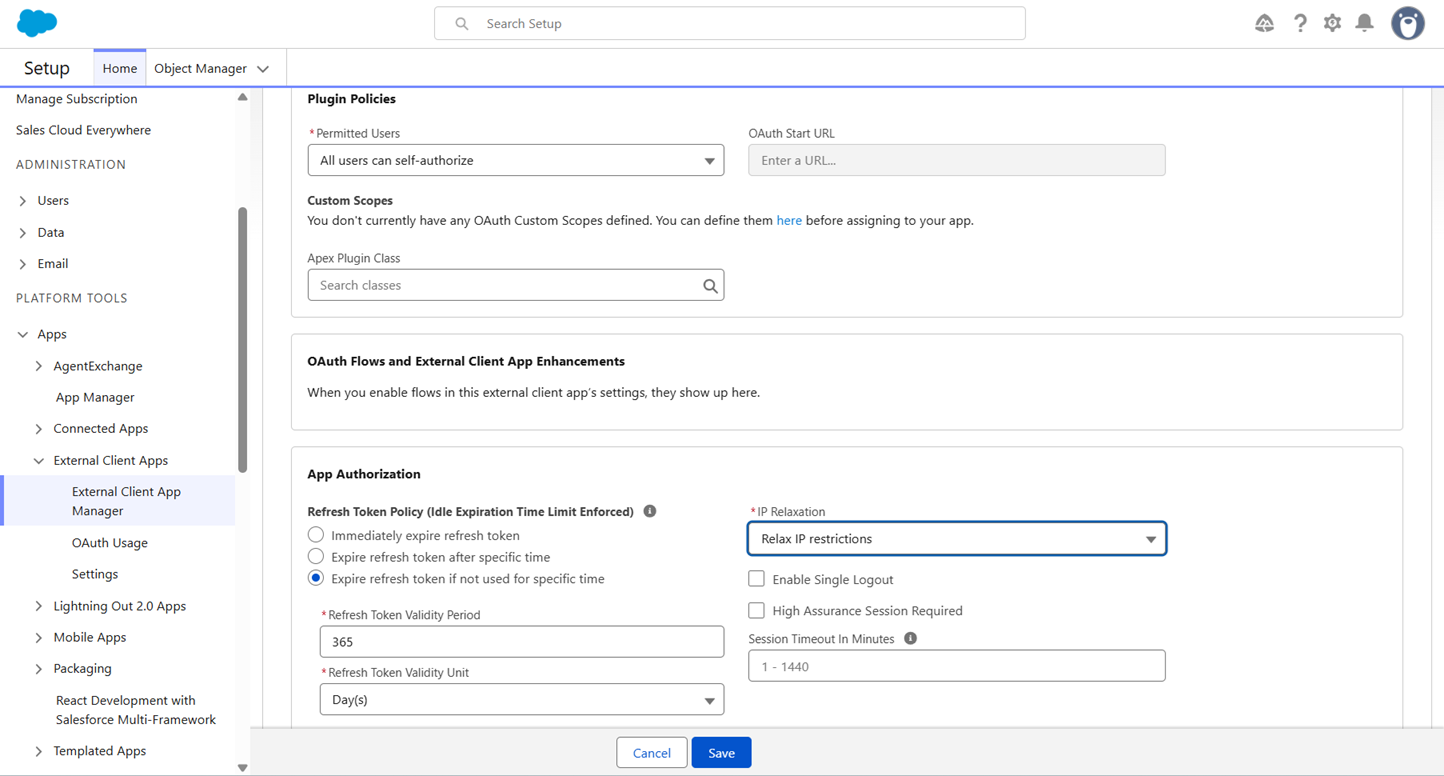This screenshot has width=1444, height=776.
Task: Click the Session Timeout In Minutes field
Action: [957, 666]
